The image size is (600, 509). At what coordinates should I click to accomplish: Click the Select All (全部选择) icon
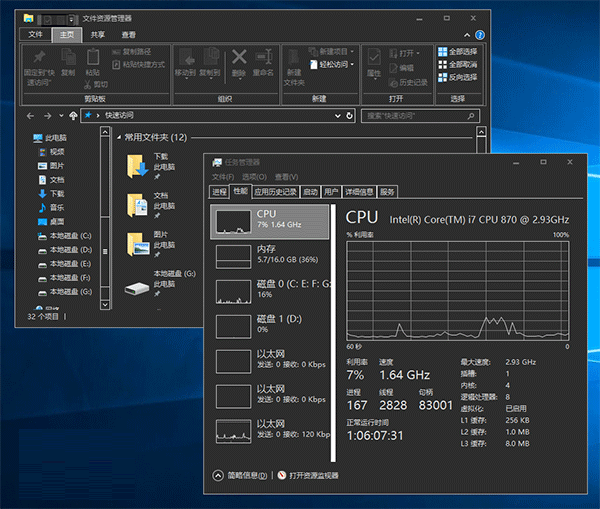[441, 52]
